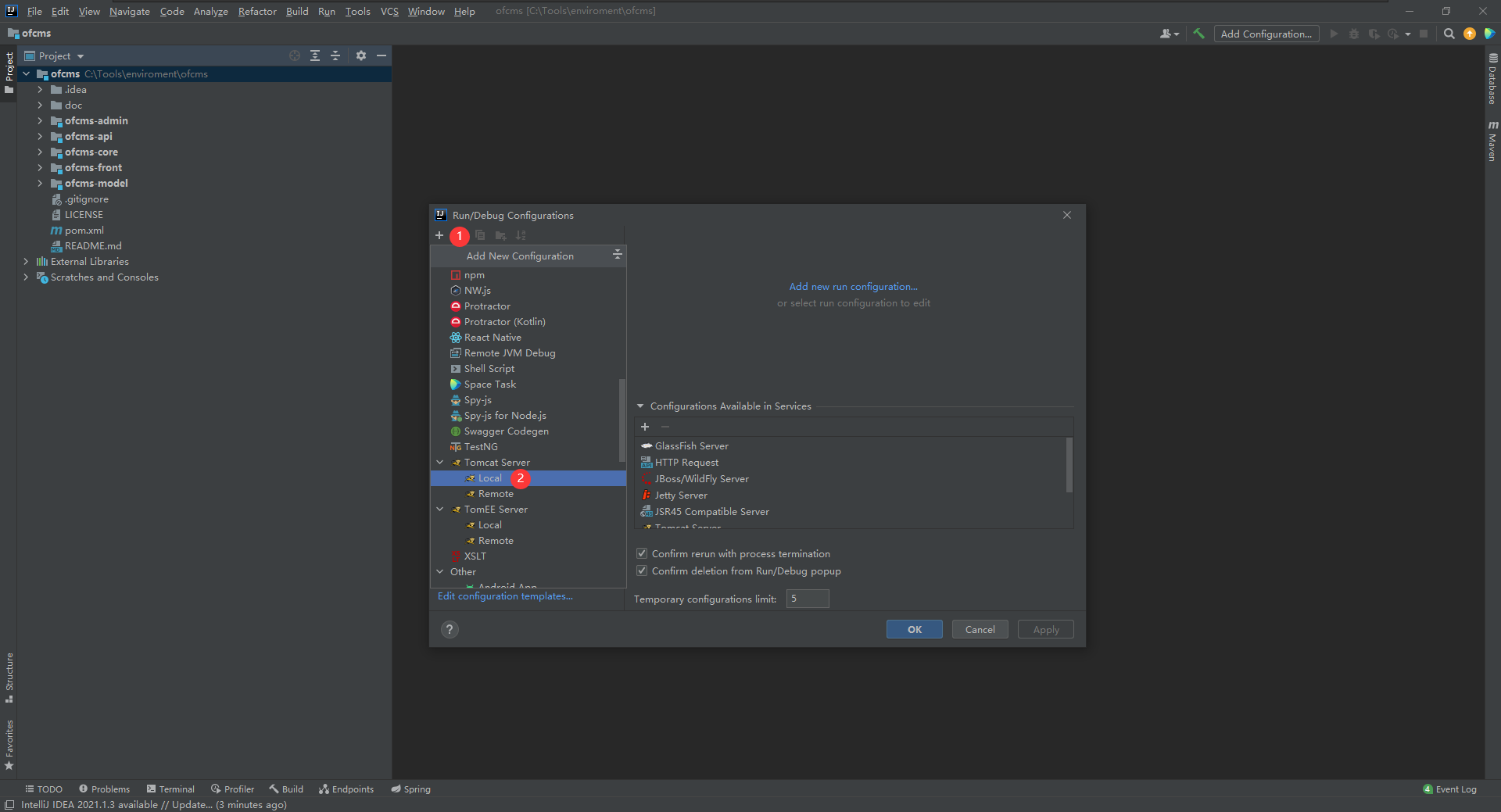Collapse the TomEE Server node
The image size is (1501, 812).
440,509
